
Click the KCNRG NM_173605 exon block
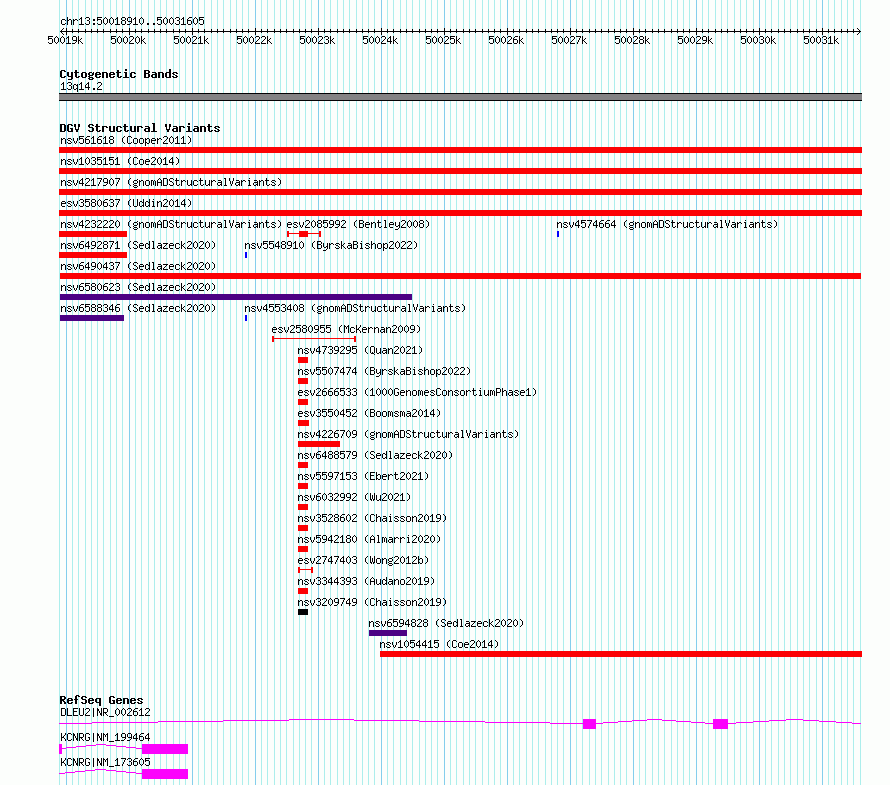(x=165, y=774)
